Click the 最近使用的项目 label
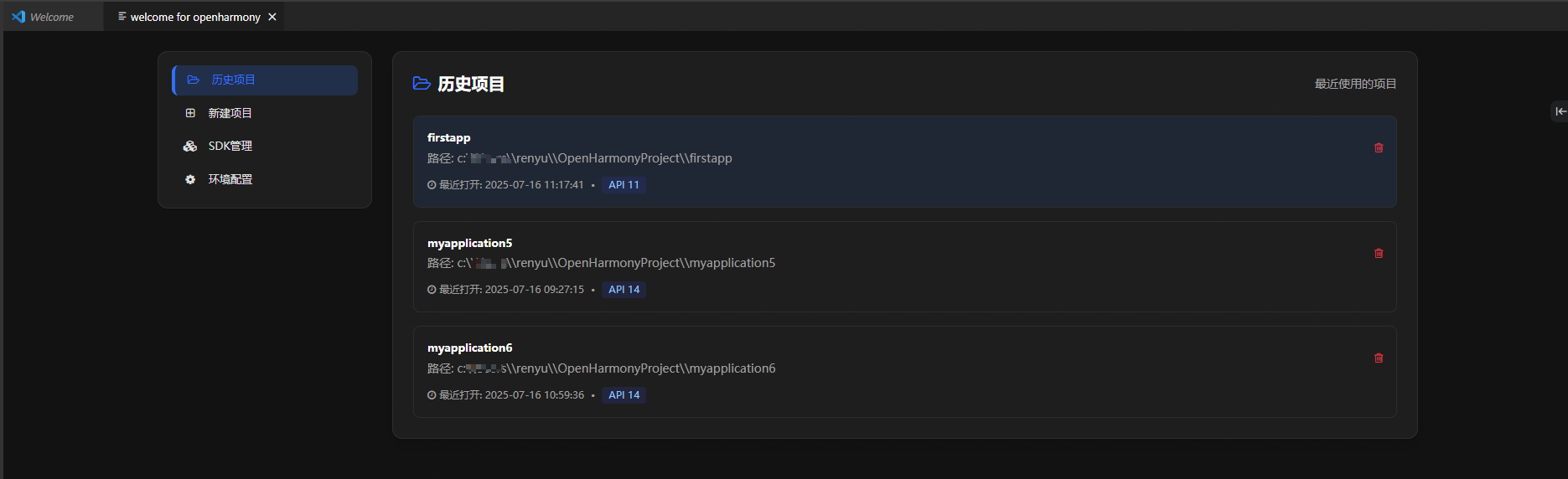Image resolution: width=1568 pixels, height=479 pixels. tap(1355, 84)
